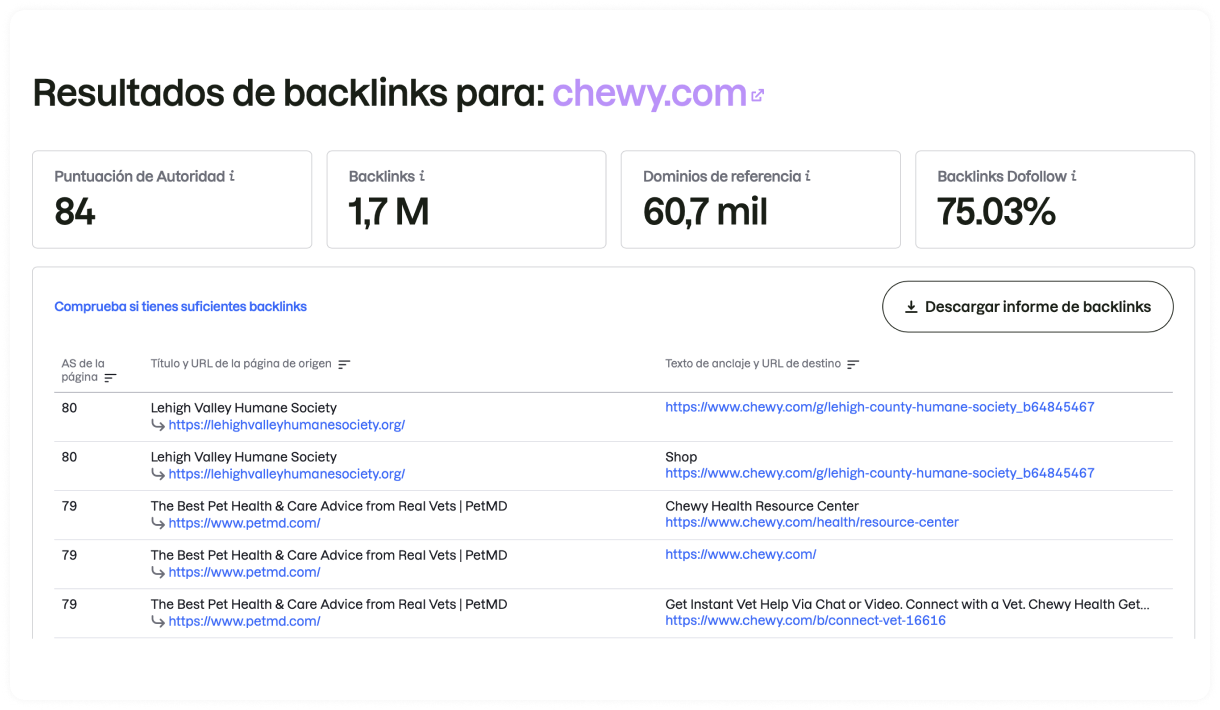
Task: Open lehighvalleyhumanesociety.org link in Shop row
Action: (x=287, y=474)
